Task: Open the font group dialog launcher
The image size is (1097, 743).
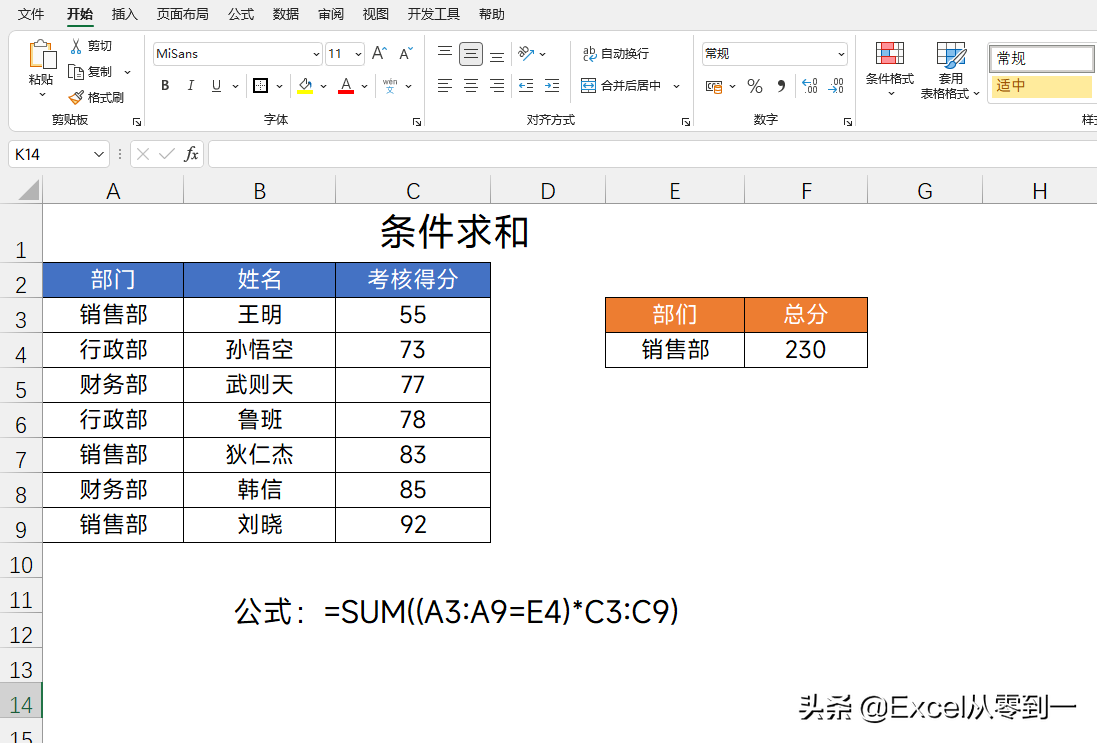Action: [x=417, y=122]
